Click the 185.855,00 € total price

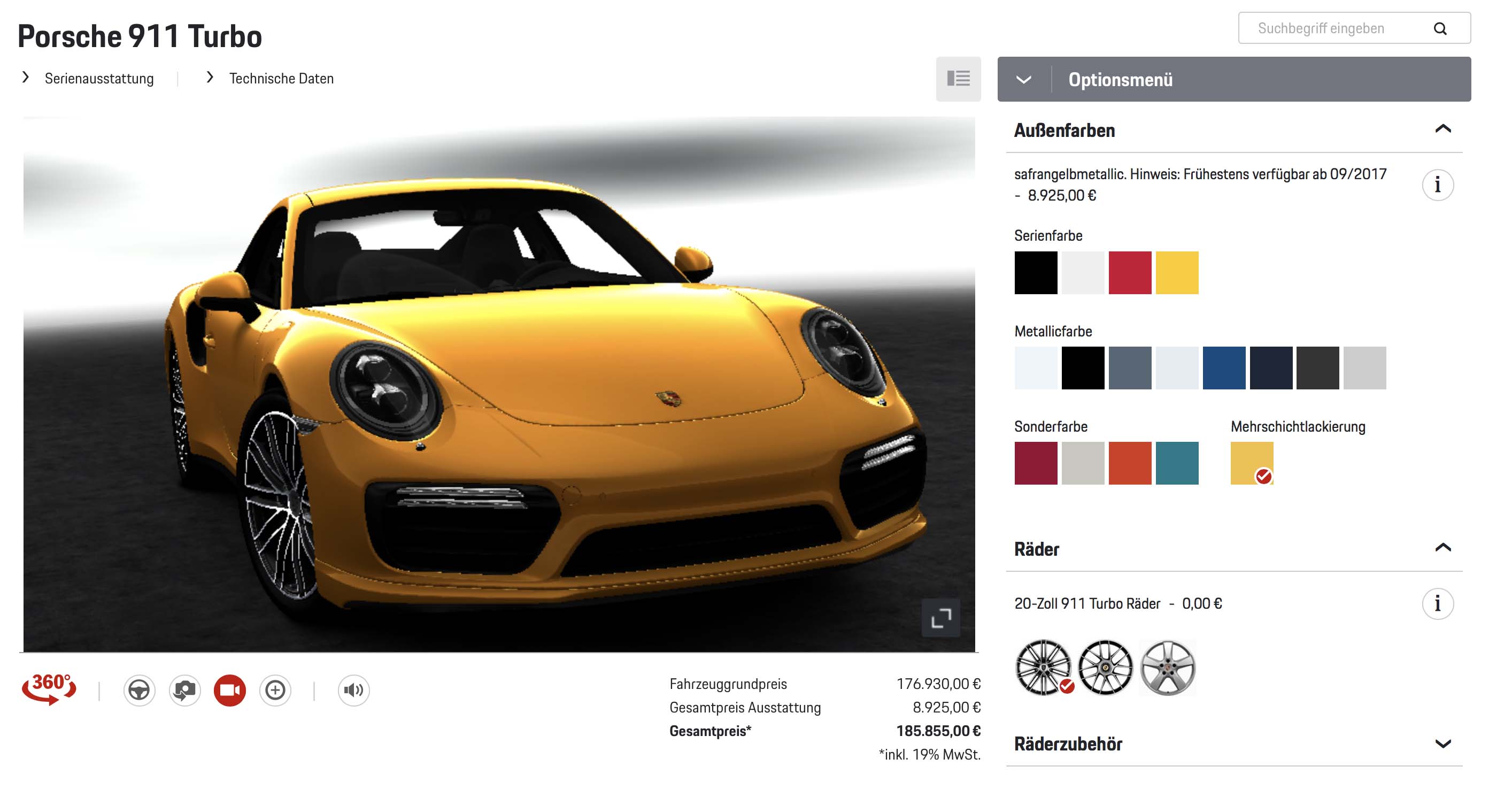click(938, 731)
